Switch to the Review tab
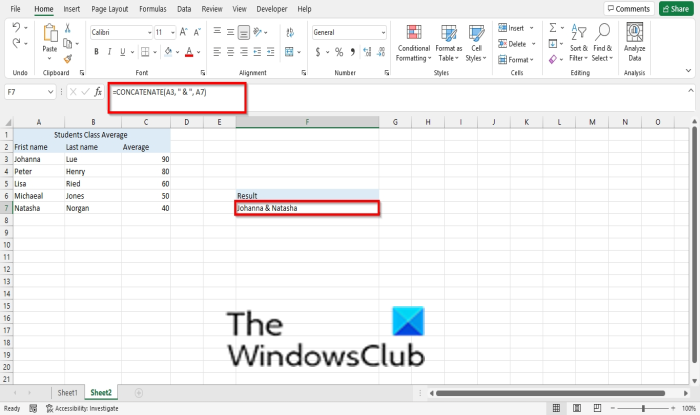The height and width of the screenshot is (415, 700). point(212,9)
